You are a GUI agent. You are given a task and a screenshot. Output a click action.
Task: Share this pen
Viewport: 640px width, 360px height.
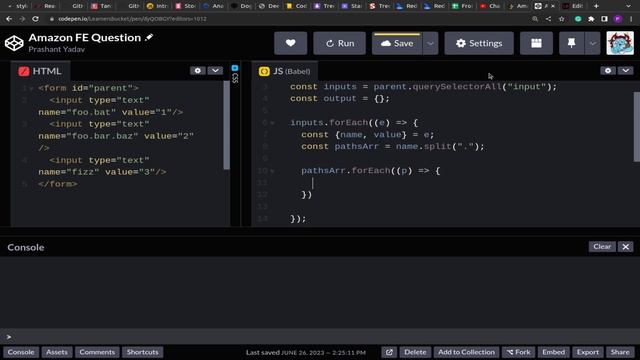[620, 352]
